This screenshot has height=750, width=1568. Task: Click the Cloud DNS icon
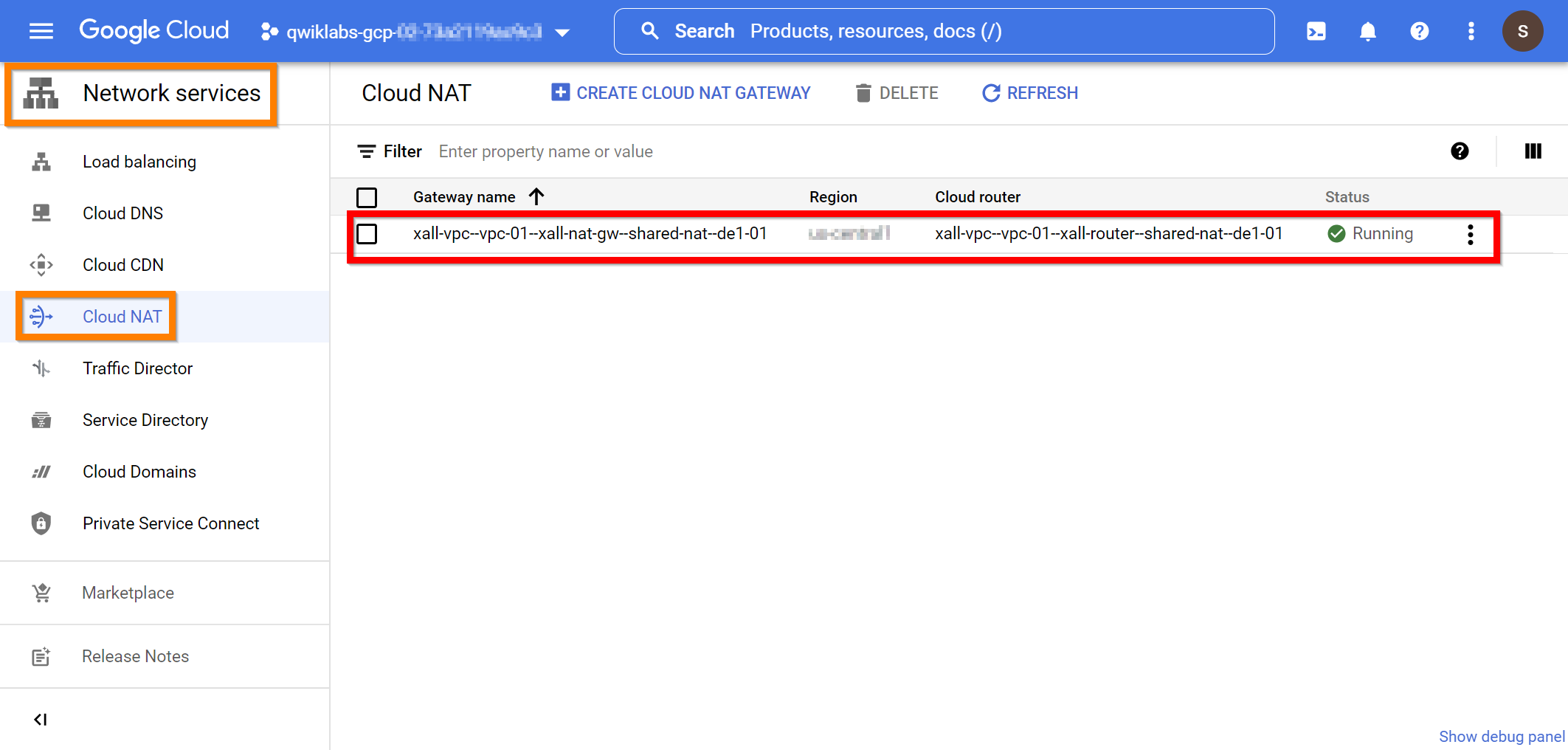(x=41, y=213)
